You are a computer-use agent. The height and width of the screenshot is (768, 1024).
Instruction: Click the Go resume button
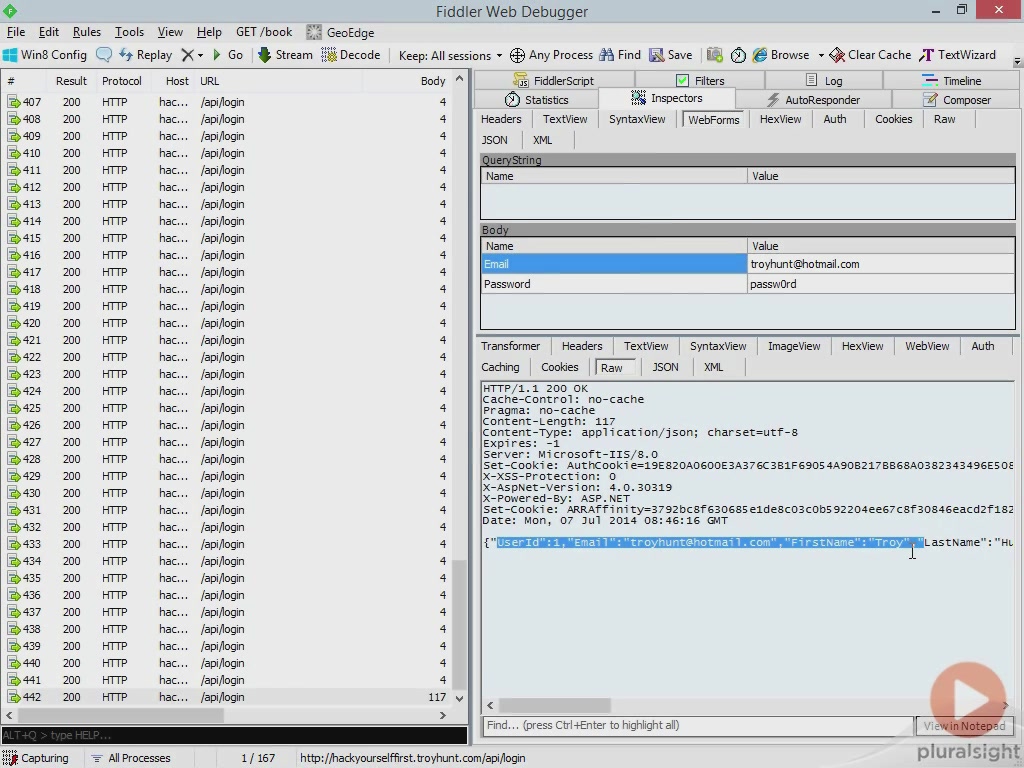228,55
